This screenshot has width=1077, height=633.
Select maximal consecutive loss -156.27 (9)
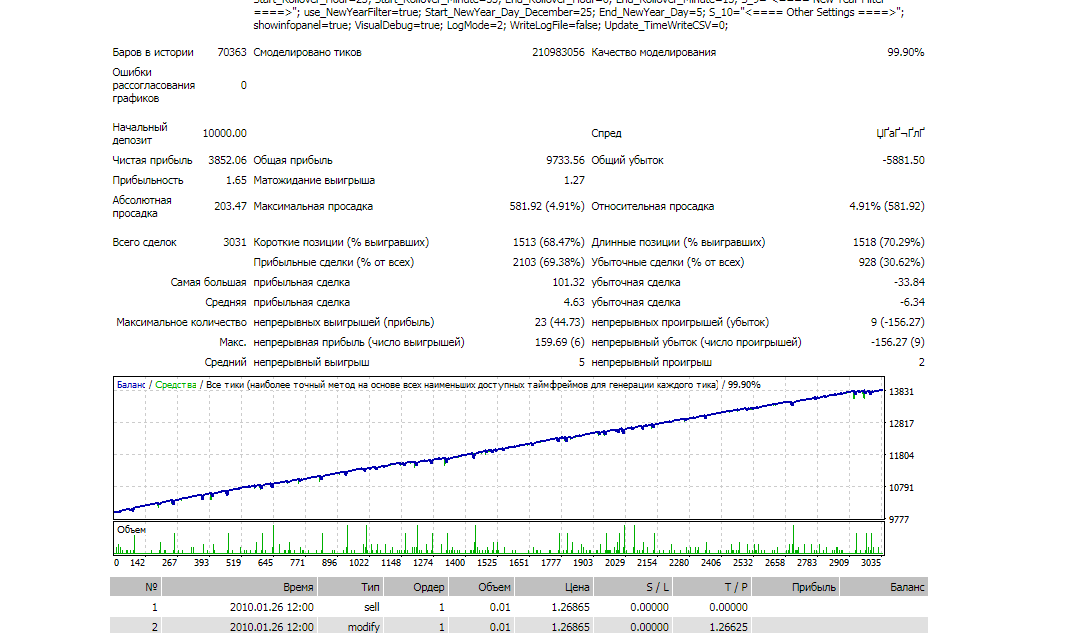pos(897,342)
